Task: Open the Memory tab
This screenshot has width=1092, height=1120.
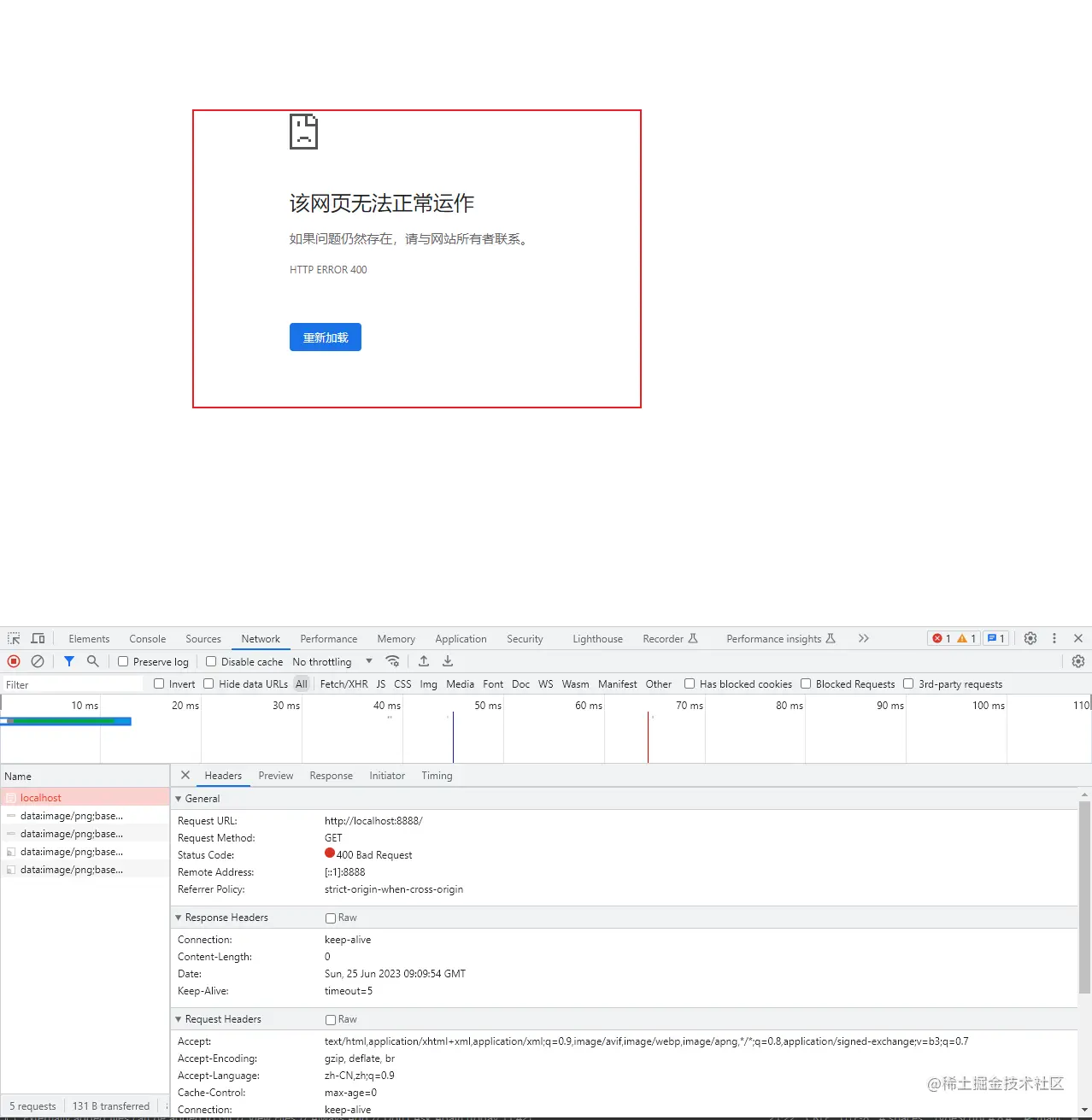Action: 396,639
